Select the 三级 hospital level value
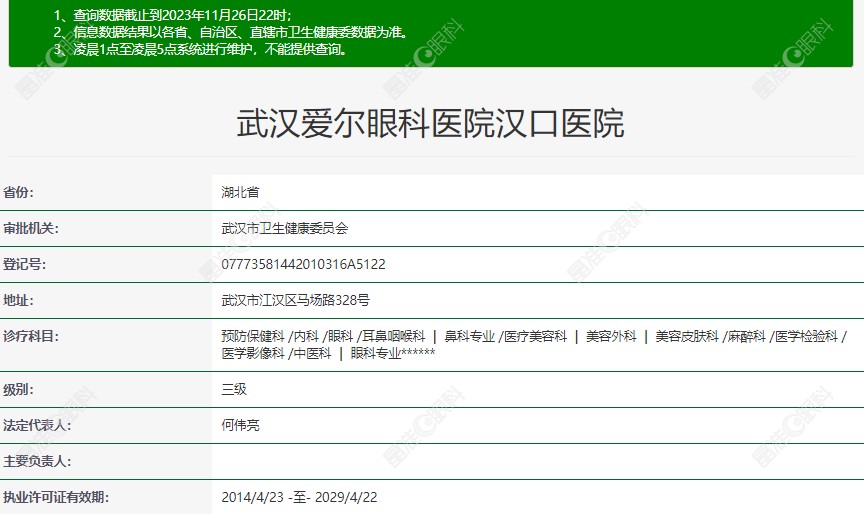Viewport: 864px width, 514px height. pos(234,389)
